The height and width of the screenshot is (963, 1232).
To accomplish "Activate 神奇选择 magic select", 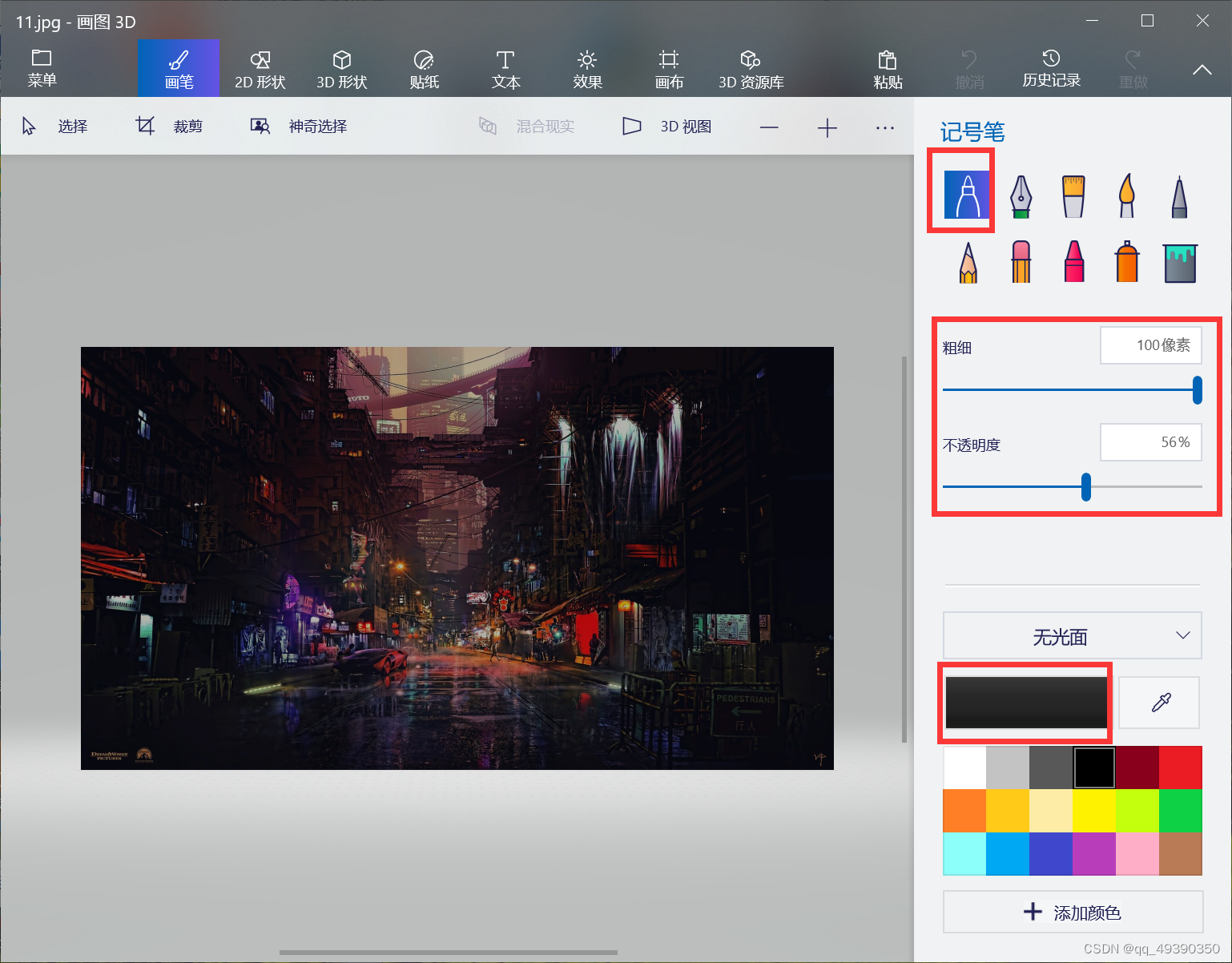I will [x=299, y=127].
